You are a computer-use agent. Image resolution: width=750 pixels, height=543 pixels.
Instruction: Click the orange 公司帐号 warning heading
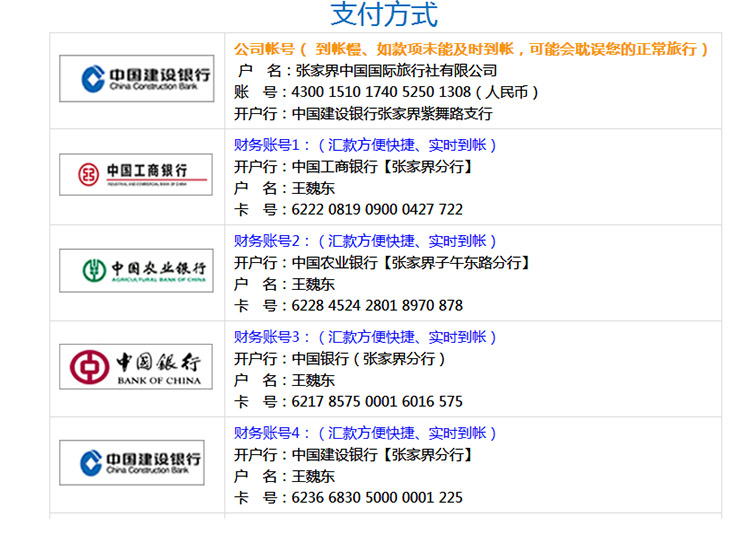pyautogui.click(x=472, y=49)
